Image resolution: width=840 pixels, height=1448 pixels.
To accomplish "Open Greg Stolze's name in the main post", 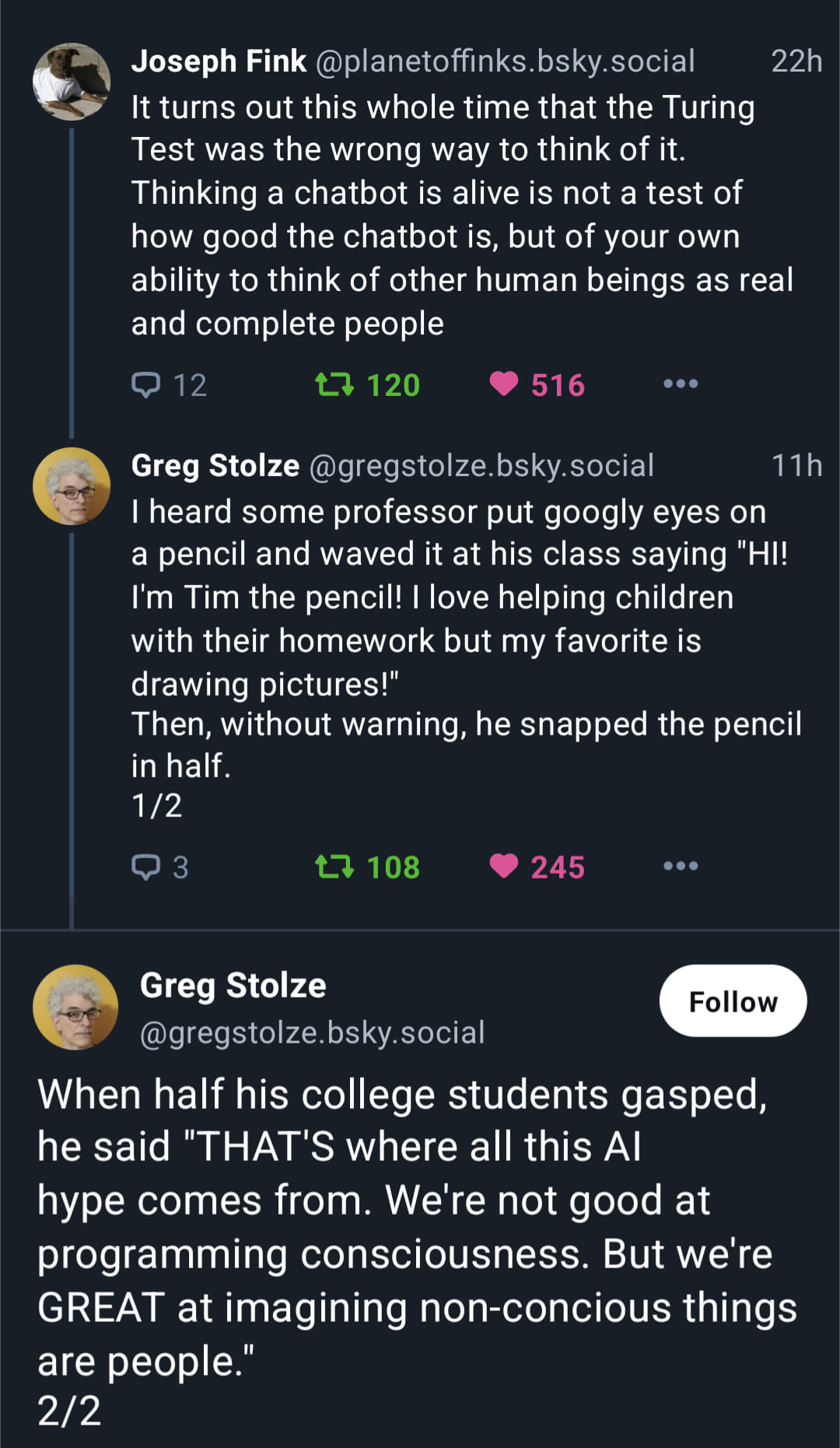I will pyautogui.click(x=233, y=985).
